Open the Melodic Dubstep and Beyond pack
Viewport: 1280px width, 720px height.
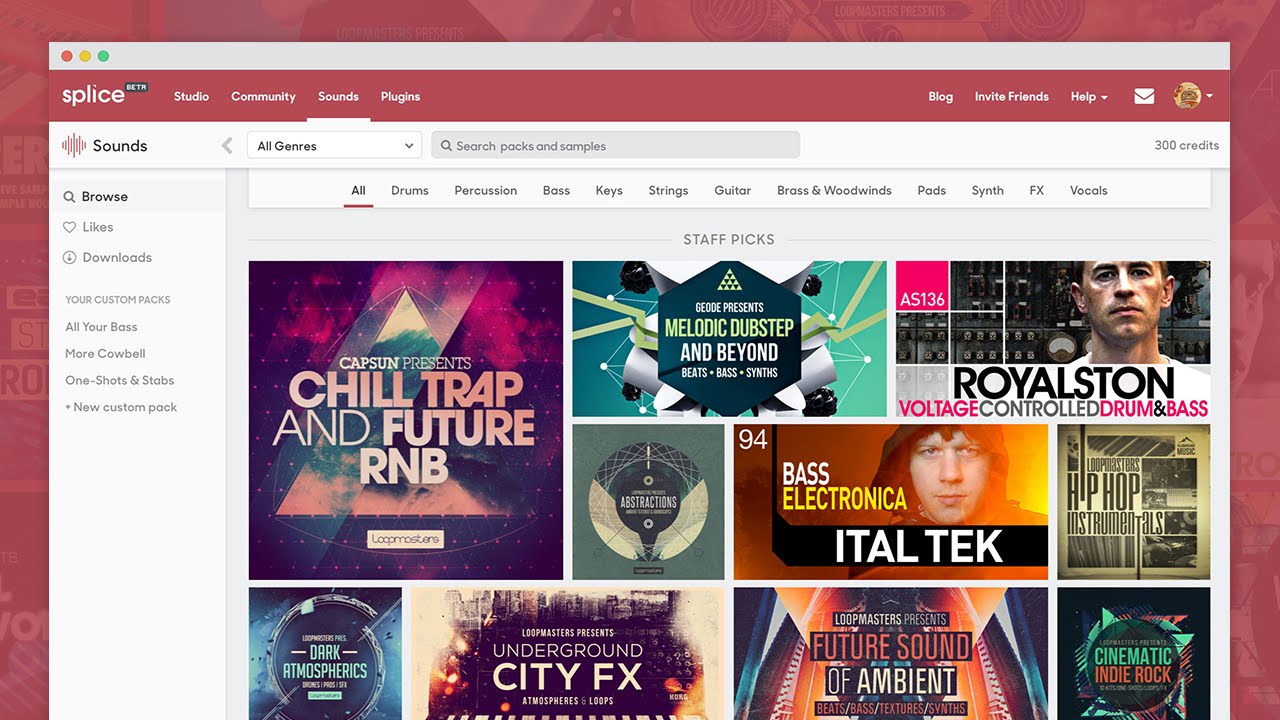pyautogui.click(x=729, y=339)
